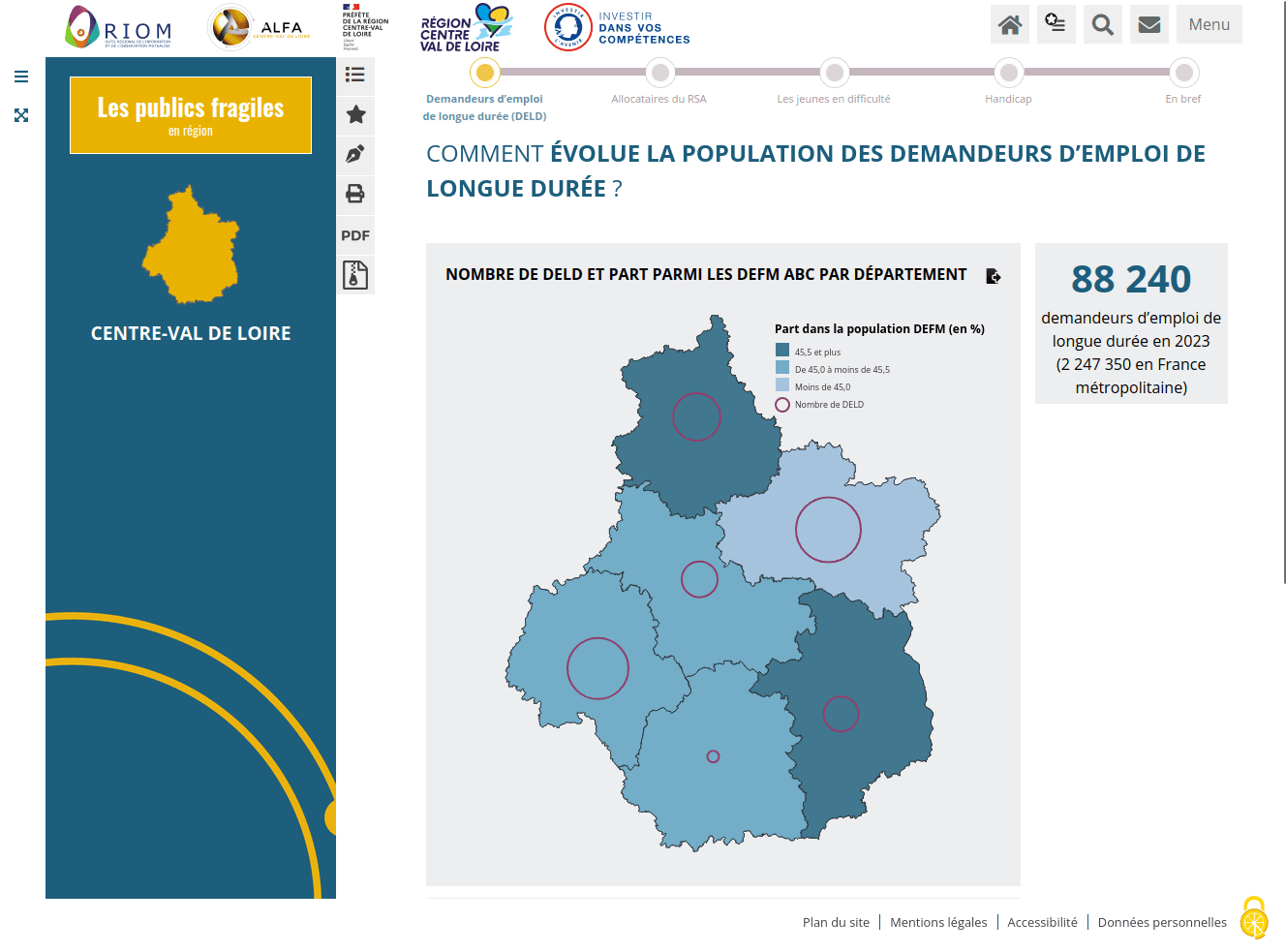
Task: Open the Mentions légales link
Action: click(x=938, y=922)
